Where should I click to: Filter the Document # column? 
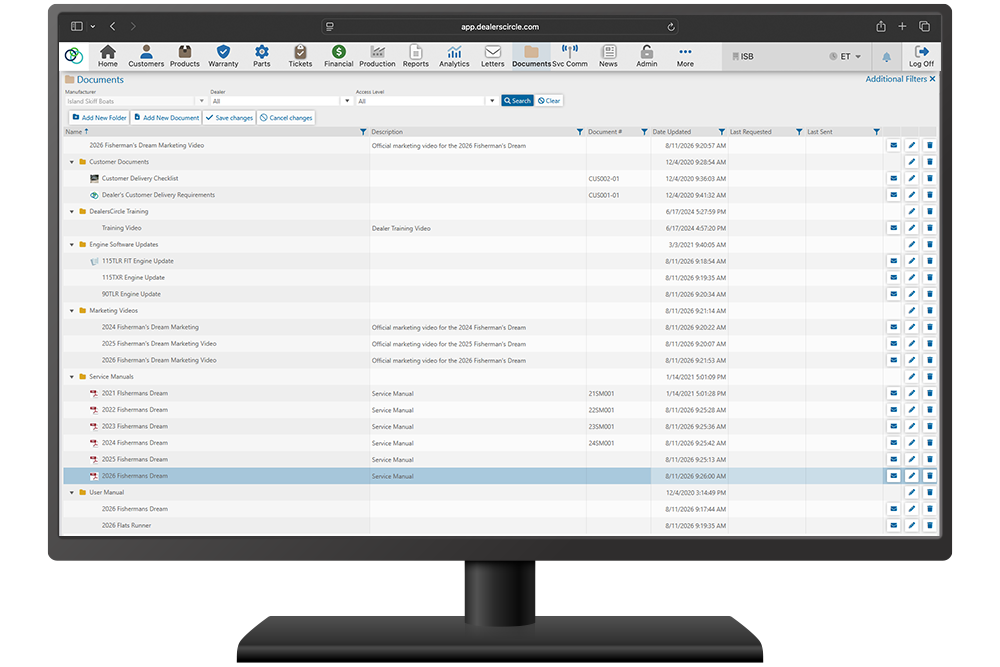644,132
